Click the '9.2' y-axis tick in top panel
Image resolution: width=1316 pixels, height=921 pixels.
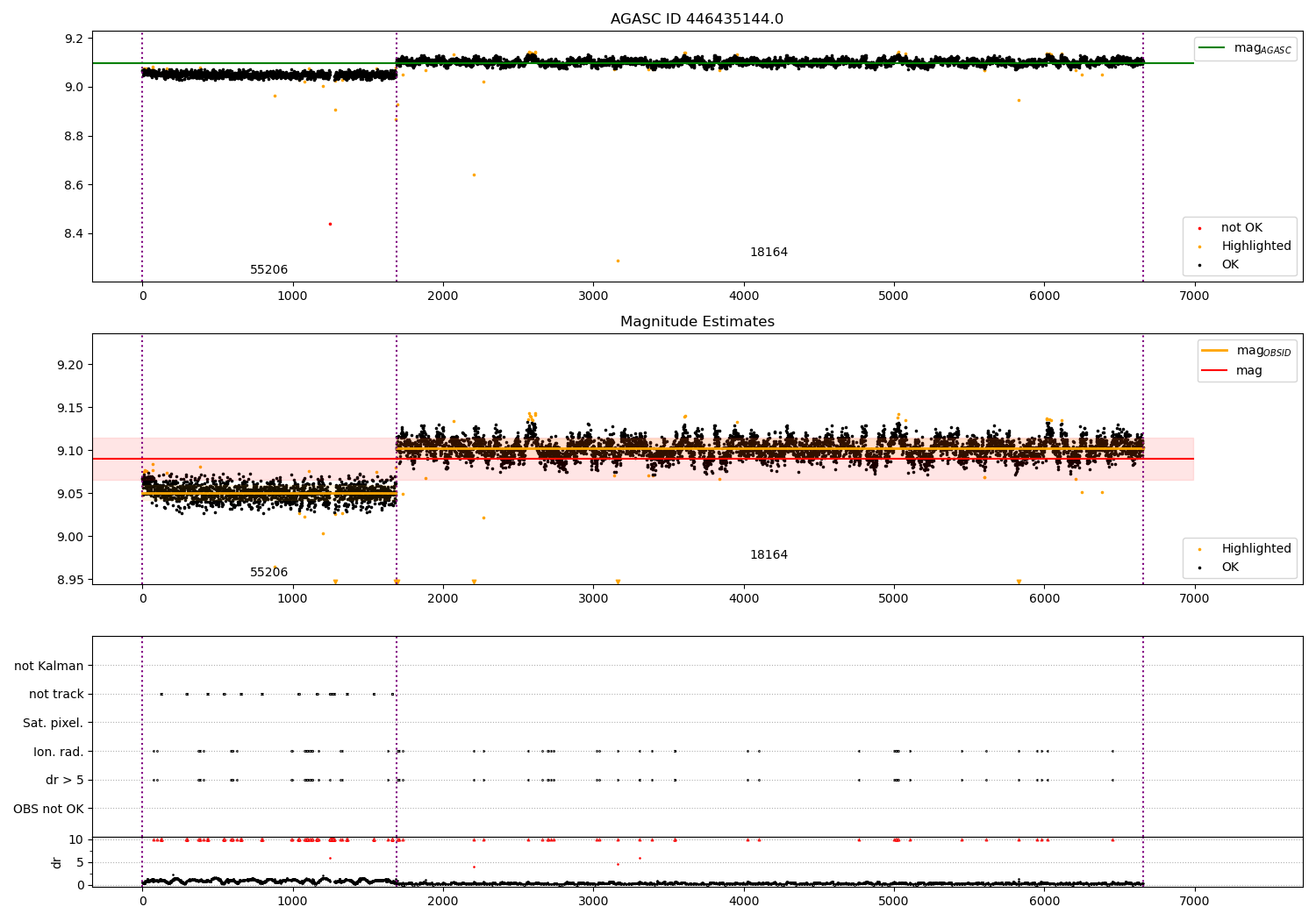[75, 39]
